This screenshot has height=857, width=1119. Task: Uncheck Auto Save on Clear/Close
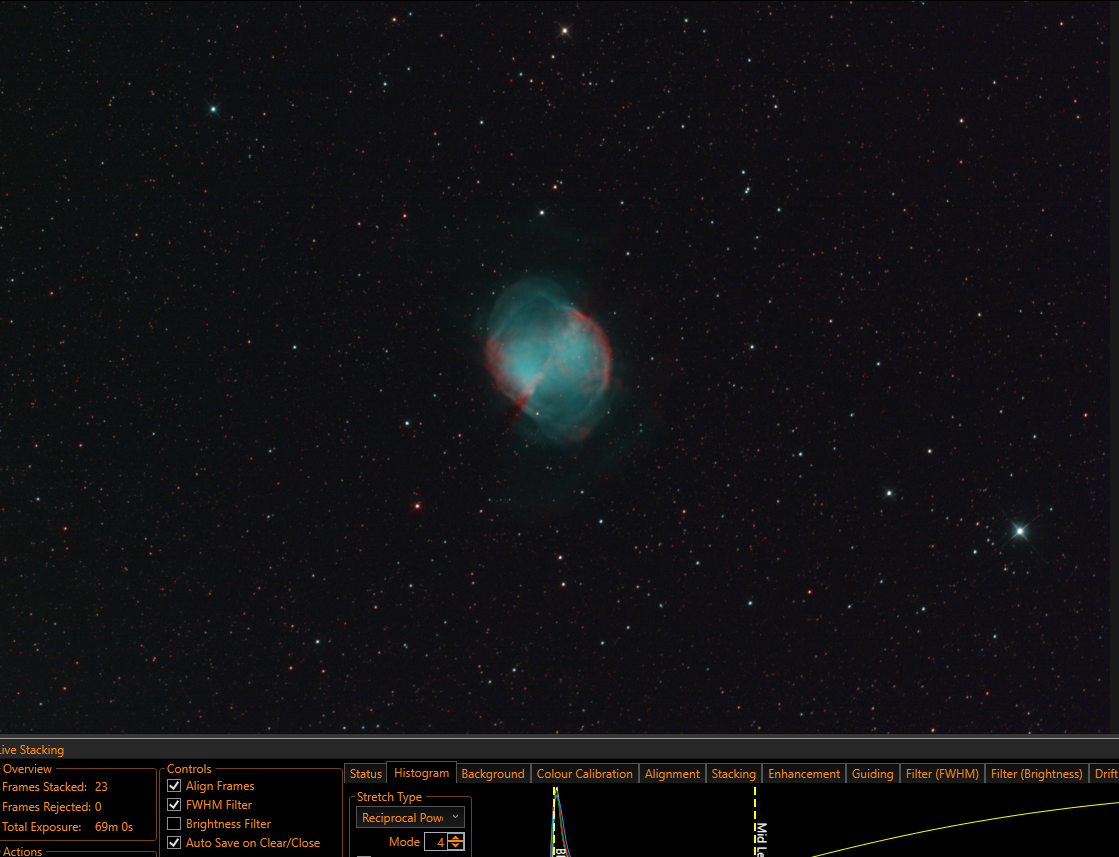pos(173,843)
